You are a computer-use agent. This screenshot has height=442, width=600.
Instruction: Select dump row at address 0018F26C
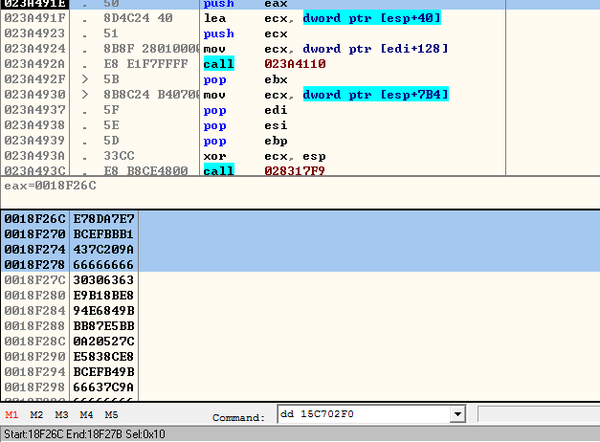tap(300, 219)
